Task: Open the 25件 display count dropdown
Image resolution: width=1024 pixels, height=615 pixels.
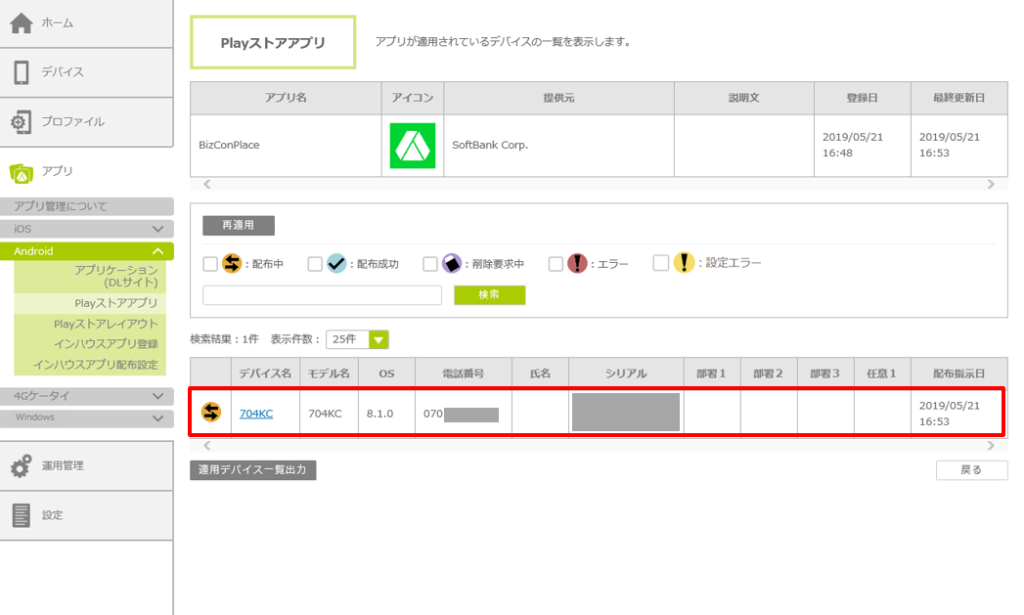Action: coord(357,339)
